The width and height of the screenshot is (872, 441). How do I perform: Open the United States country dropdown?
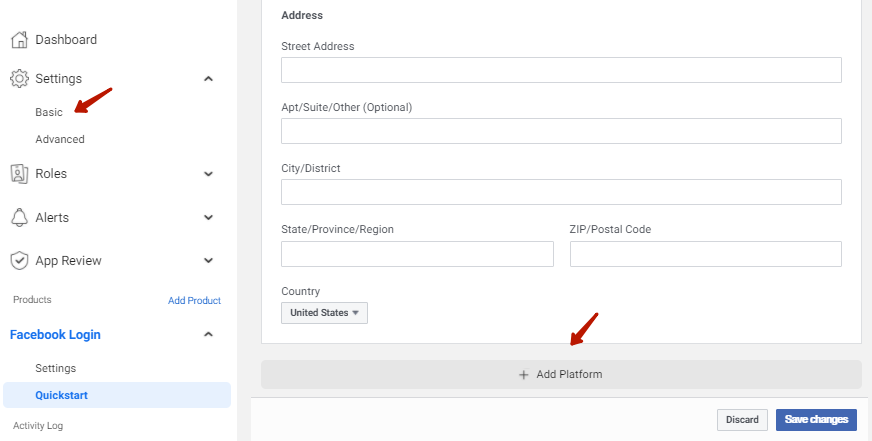[x=324, y=313]
